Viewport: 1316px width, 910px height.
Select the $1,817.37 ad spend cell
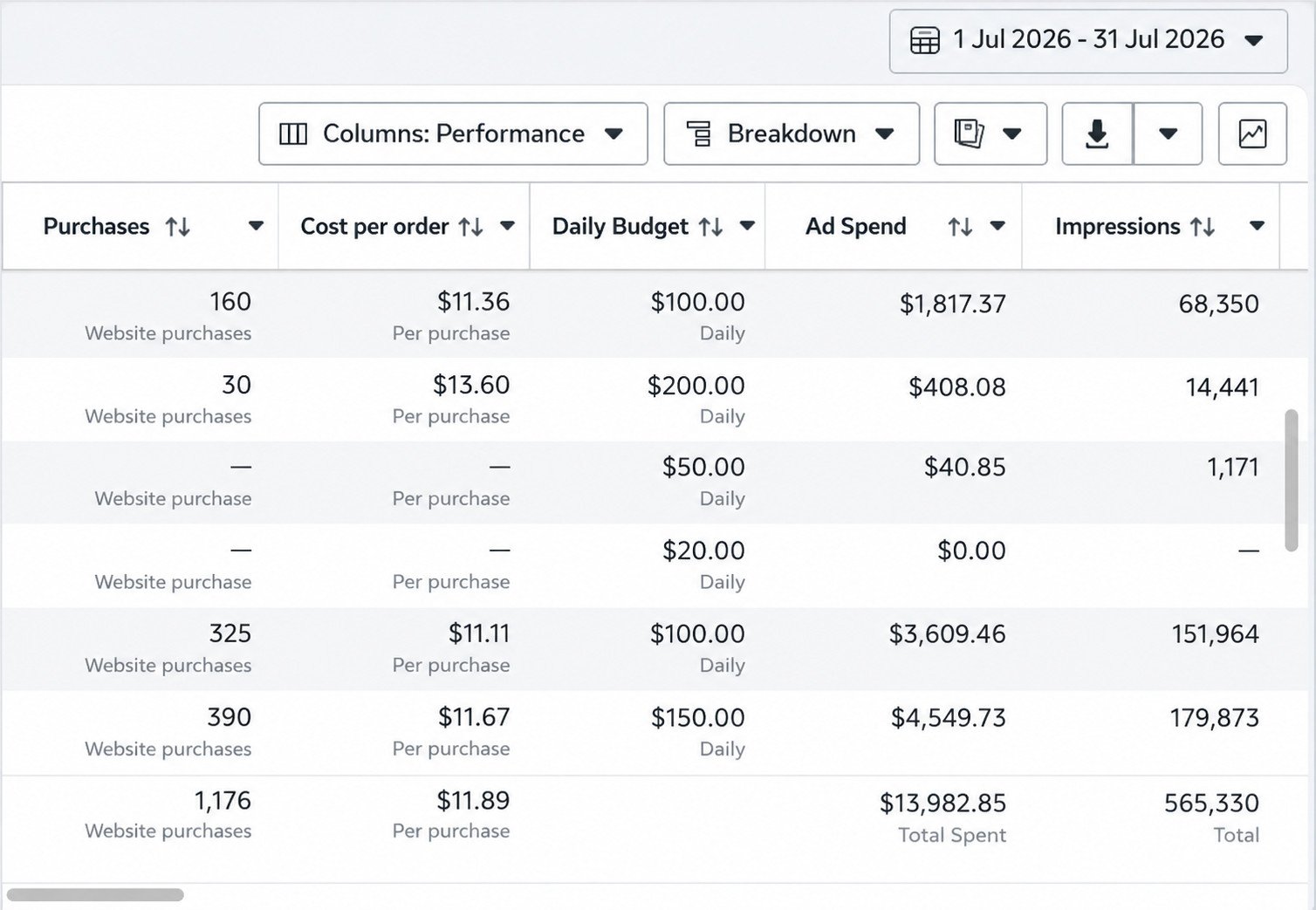pyautogui.click(x=953, y=304)
